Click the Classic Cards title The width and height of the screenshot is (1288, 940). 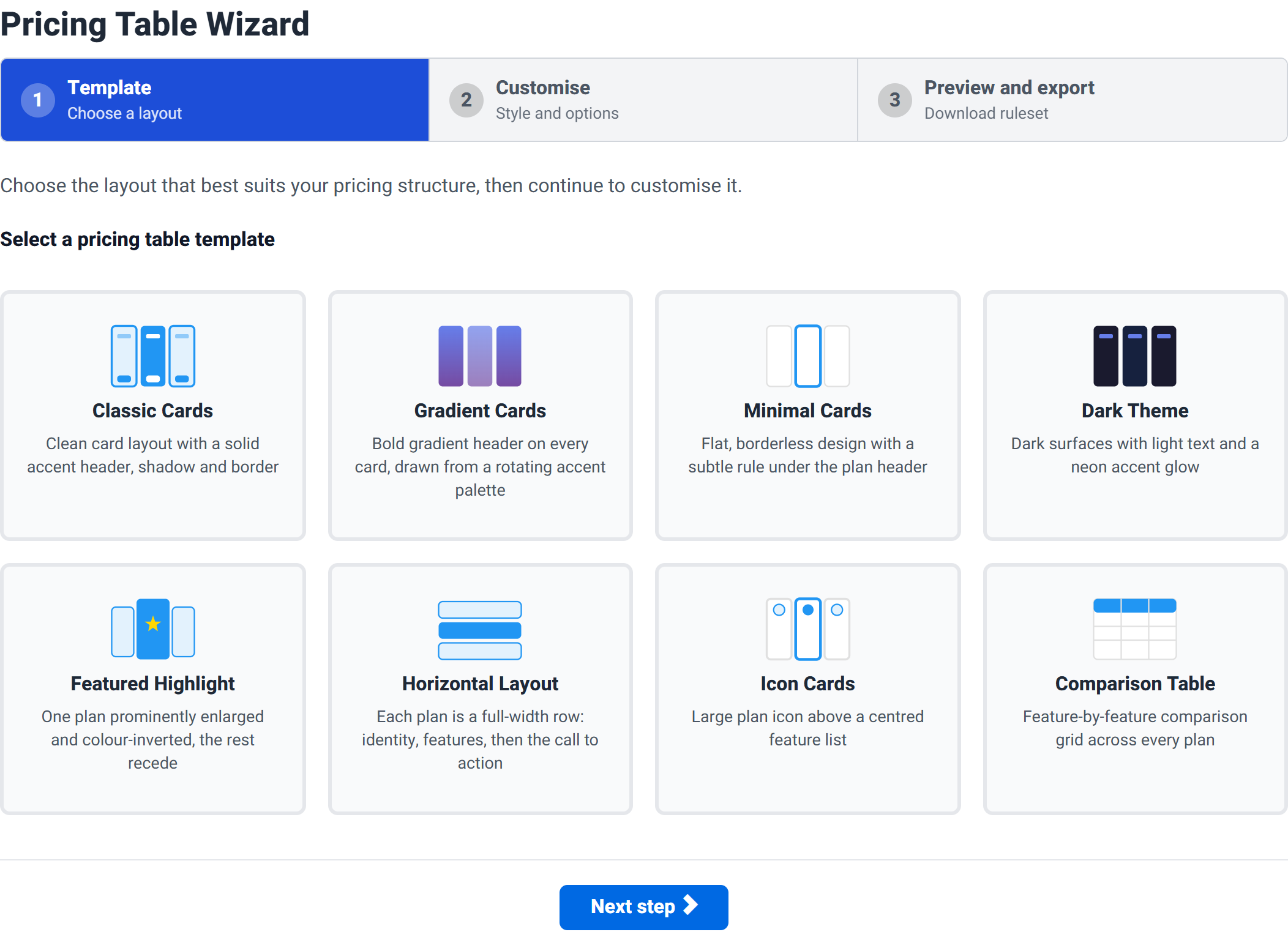point(153,411)
